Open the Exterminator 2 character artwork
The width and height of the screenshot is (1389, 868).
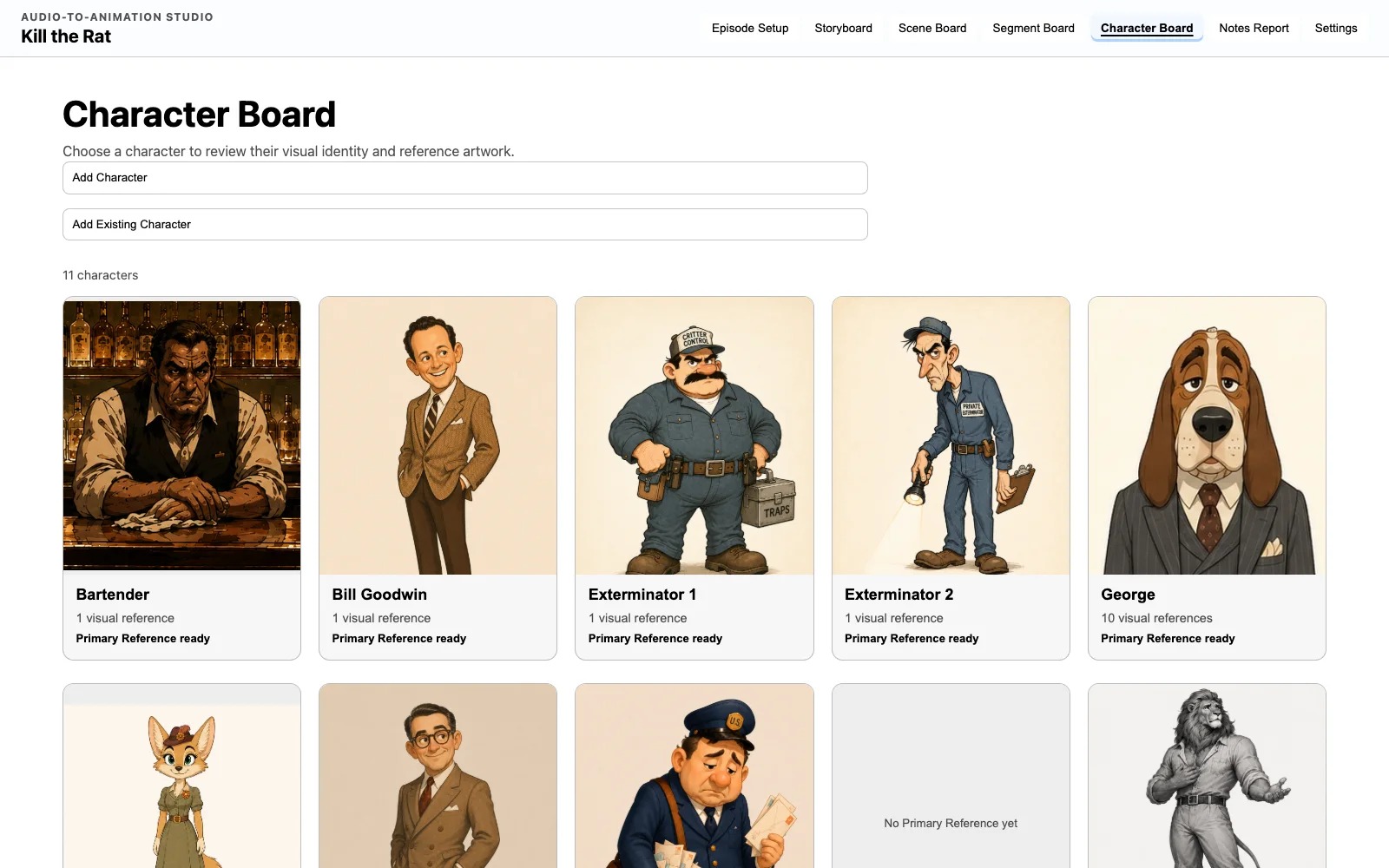pyautogui.click(x=951, y=436)
